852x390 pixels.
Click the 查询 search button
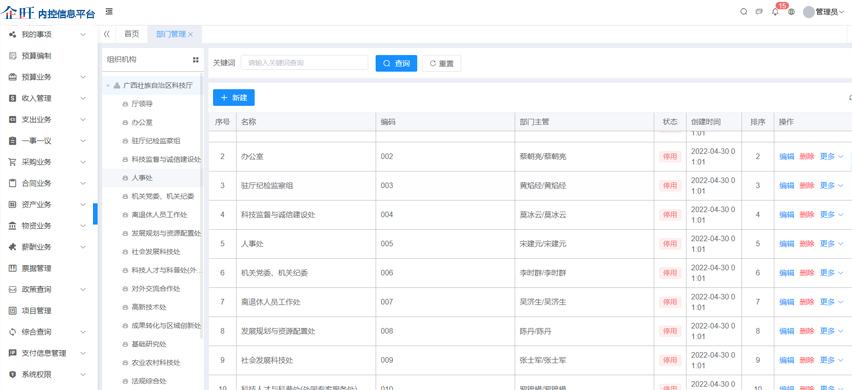coord(396,63)
